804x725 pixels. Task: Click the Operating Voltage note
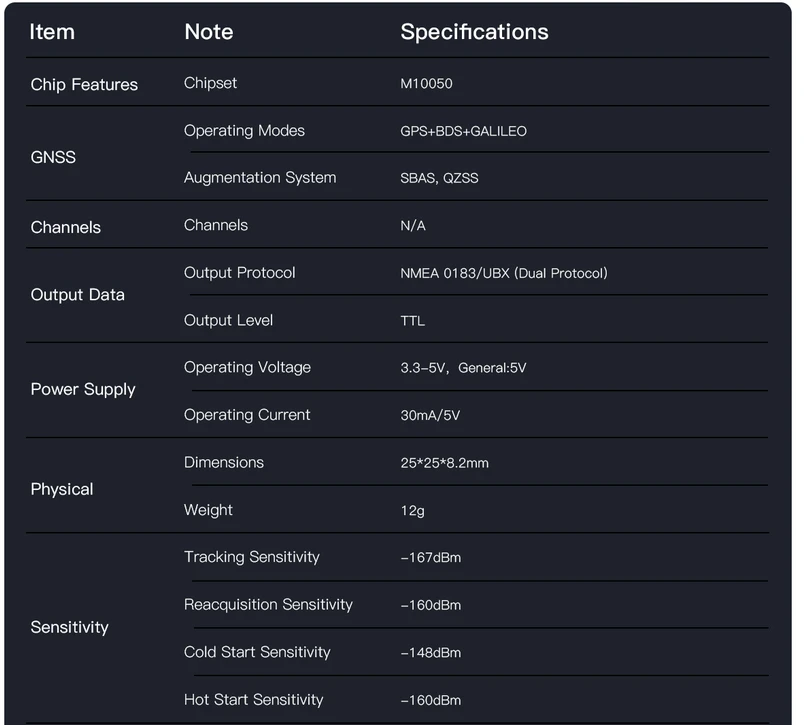(x=247, y=368)
